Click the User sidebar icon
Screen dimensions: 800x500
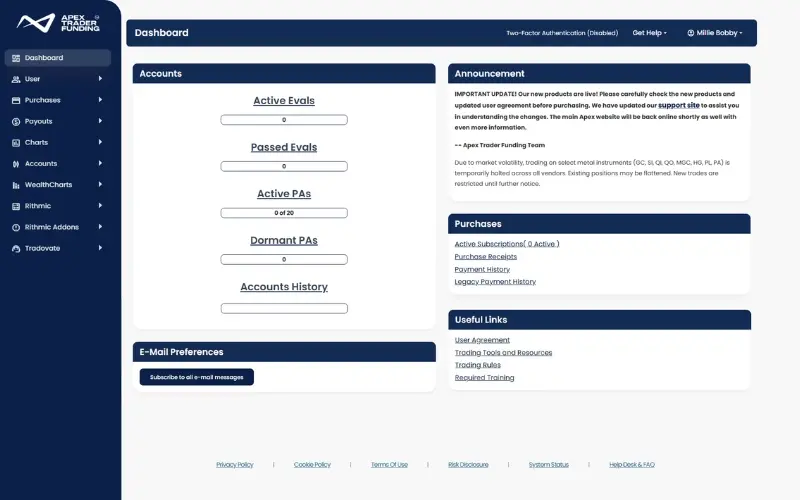[16, 79]
